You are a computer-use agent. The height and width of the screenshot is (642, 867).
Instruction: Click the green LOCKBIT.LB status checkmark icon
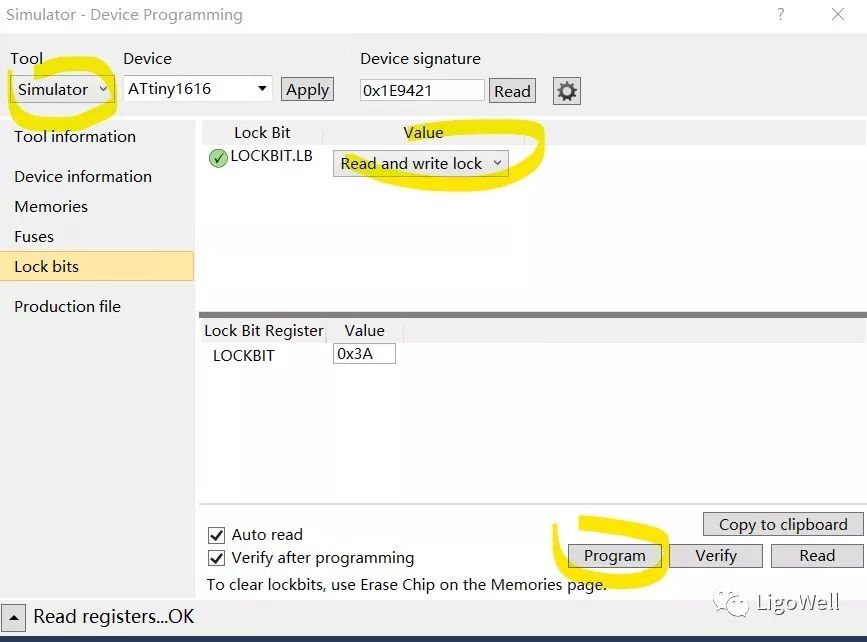[218, 158]
